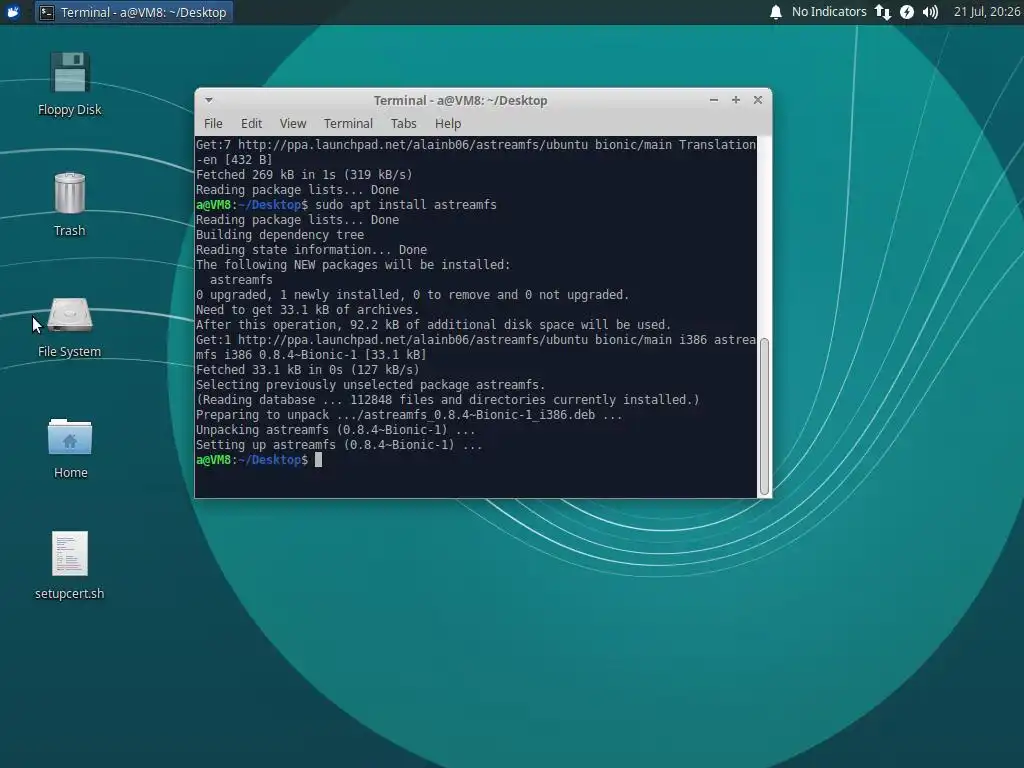Open the View menu in Terminal
This screenshot has height=768, width=1024.
coord(293,123)
